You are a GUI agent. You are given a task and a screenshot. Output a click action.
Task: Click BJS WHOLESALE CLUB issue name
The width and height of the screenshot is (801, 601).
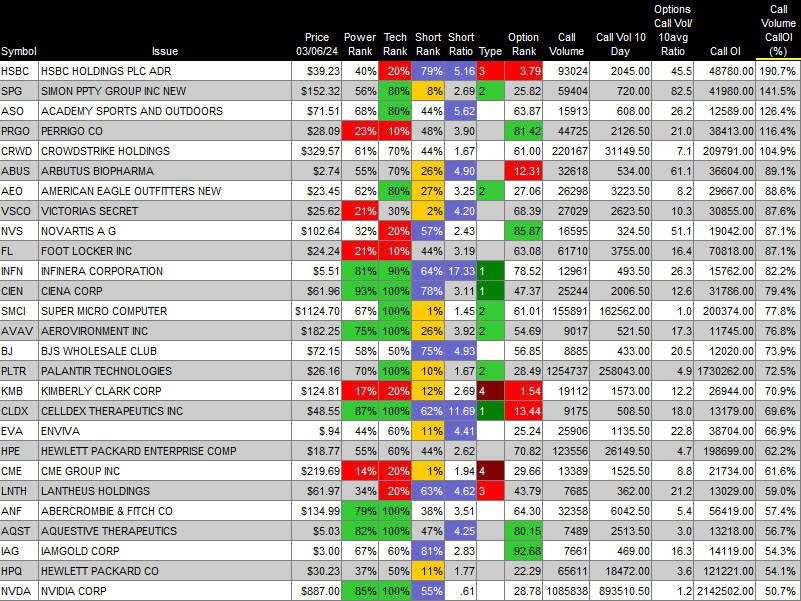99,351
